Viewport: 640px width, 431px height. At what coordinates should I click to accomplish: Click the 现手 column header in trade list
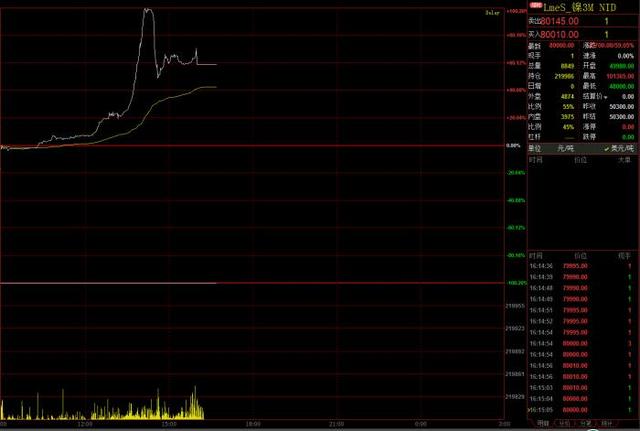[624, 256]
